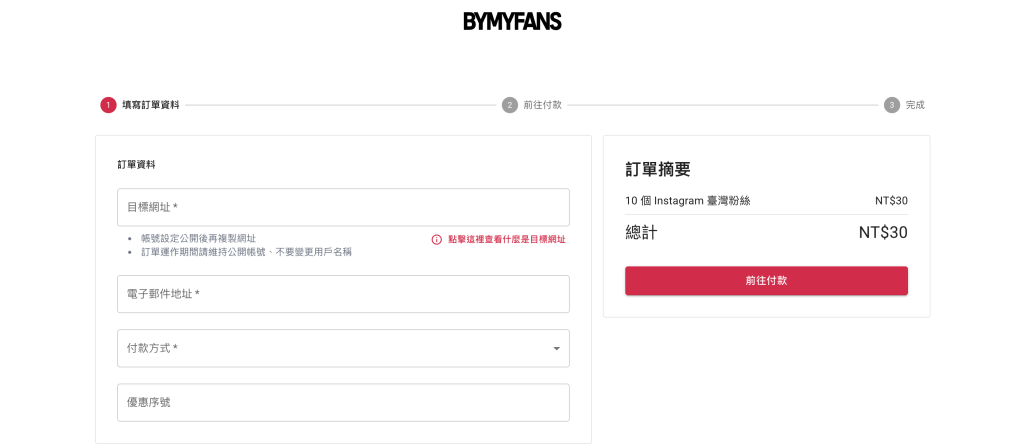This screenshot has width=1024, height=448.
Task: Expand the 付款方式 select field
Action: pos(344,348)
